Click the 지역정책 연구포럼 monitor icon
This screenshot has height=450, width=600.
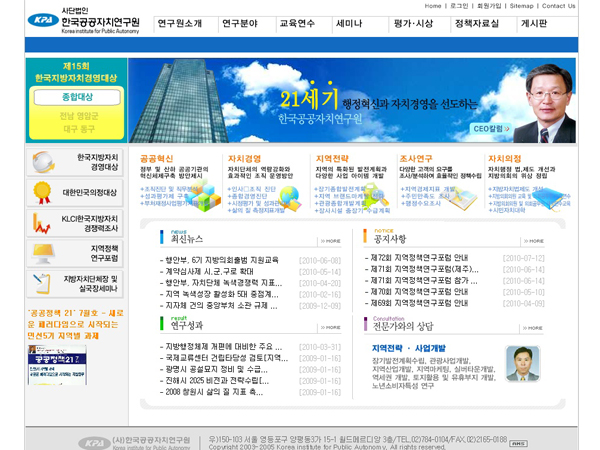(42, 253)
